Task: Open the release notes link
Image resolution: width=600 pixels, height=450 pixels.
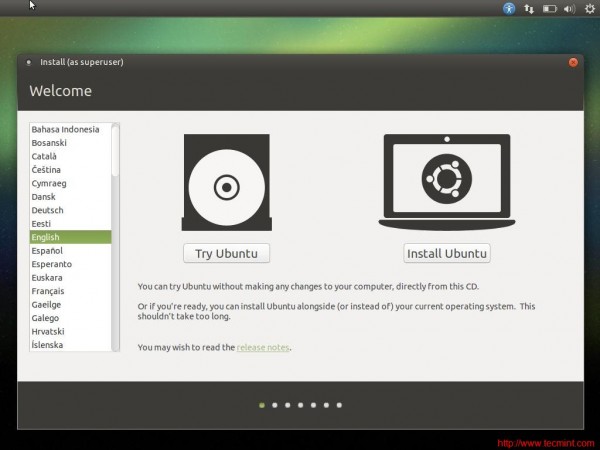Action: [263, 347]
